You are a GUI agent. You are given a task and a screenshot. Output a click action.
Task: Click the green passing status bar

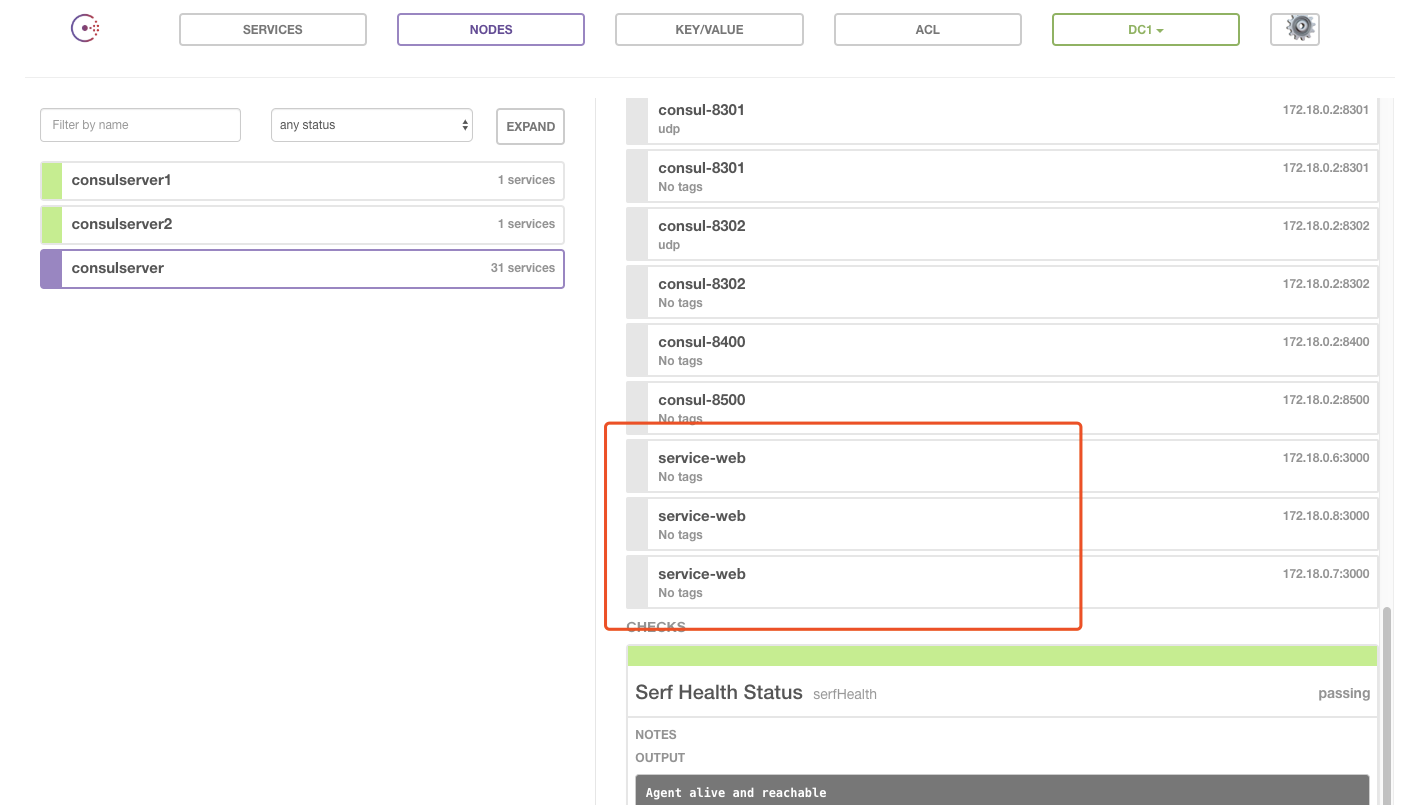coord(1001,655)
